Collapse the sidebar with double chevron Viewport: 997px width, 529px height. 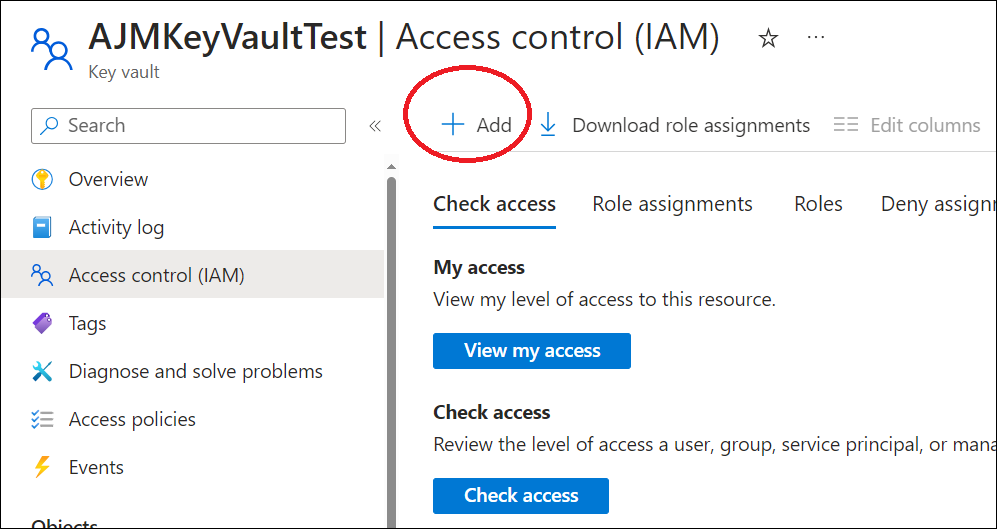pyautogui.click(x=375, y=126)
